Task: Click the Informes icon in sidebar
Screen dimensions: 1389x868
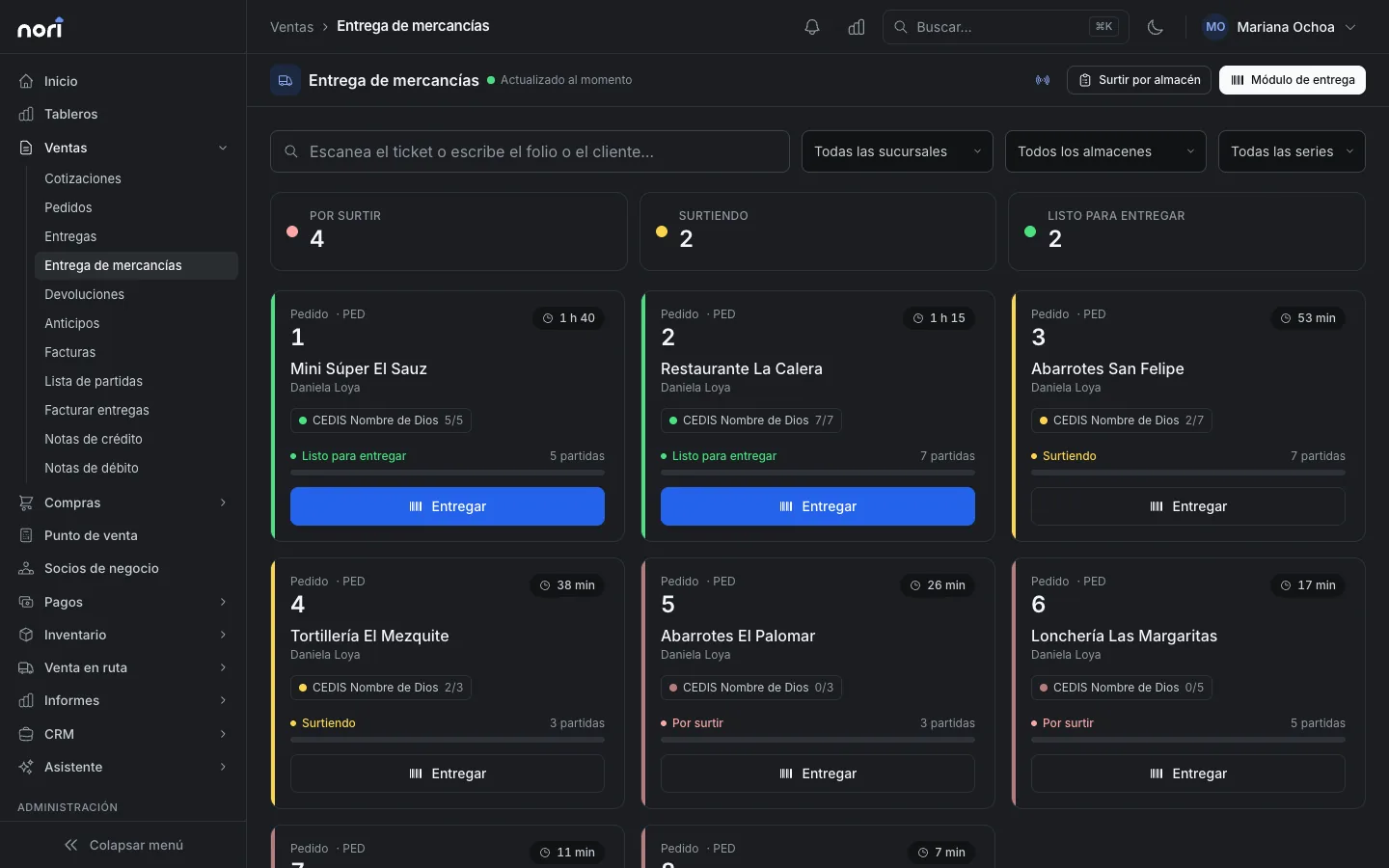Action: pyautogui.click(x=26, y=700)
